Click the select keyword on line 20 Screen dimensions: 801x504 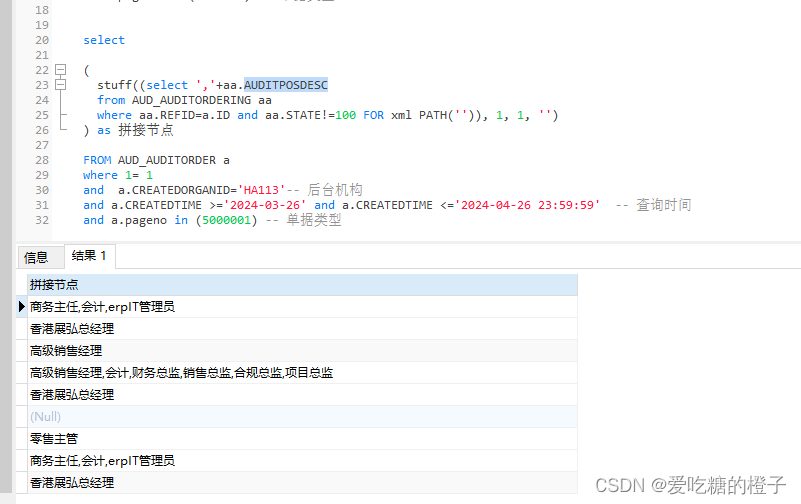[104, 40]
